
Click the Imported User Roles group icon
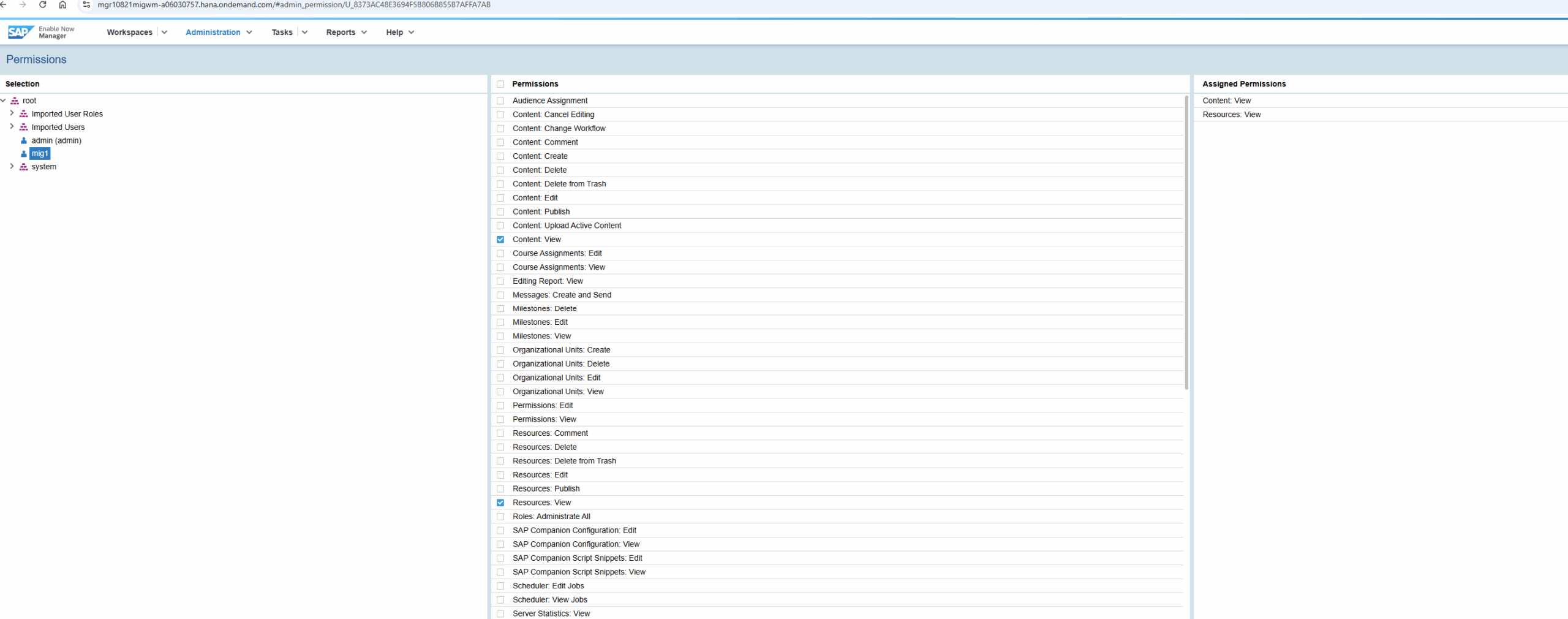[x=24, y=114]
